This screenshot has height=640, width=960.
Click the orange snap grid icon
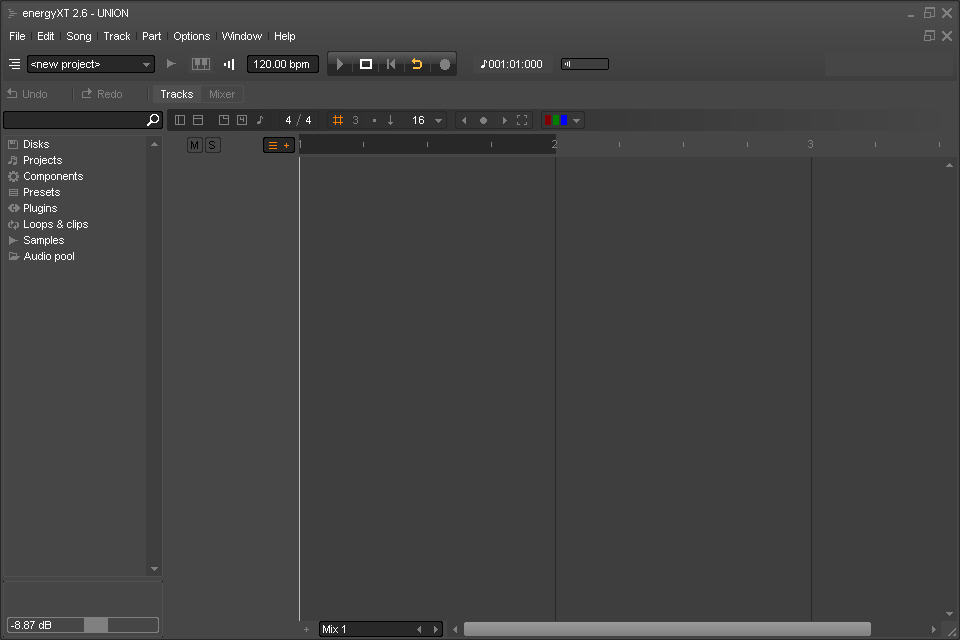pos(338,120)
